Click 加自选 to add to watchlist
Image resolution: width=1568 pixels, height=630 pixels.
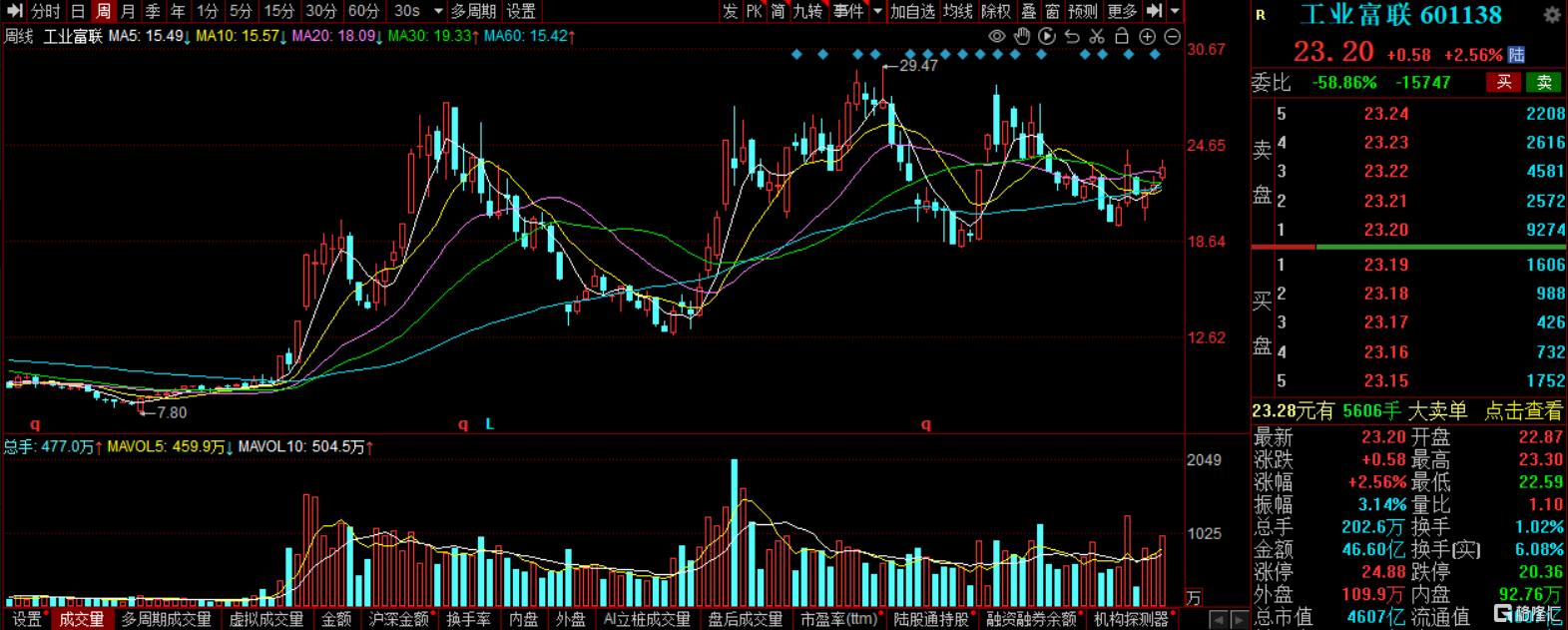tap(913, 11)
